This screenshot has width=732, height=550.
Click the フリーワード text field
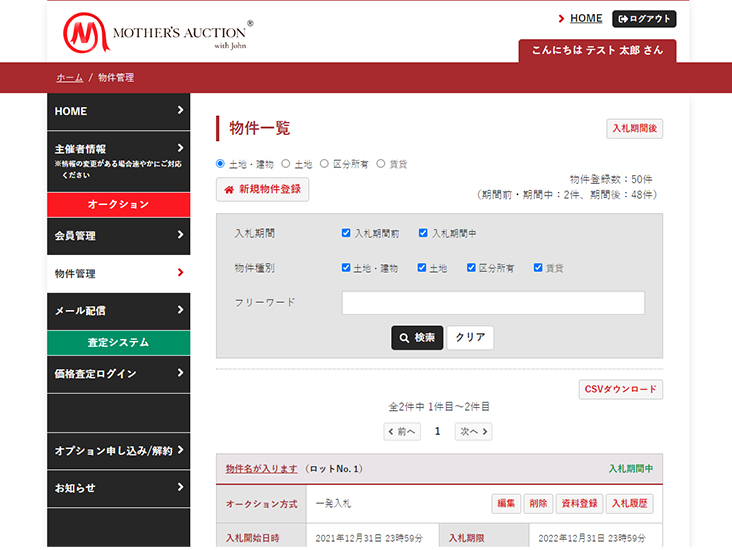493,303
